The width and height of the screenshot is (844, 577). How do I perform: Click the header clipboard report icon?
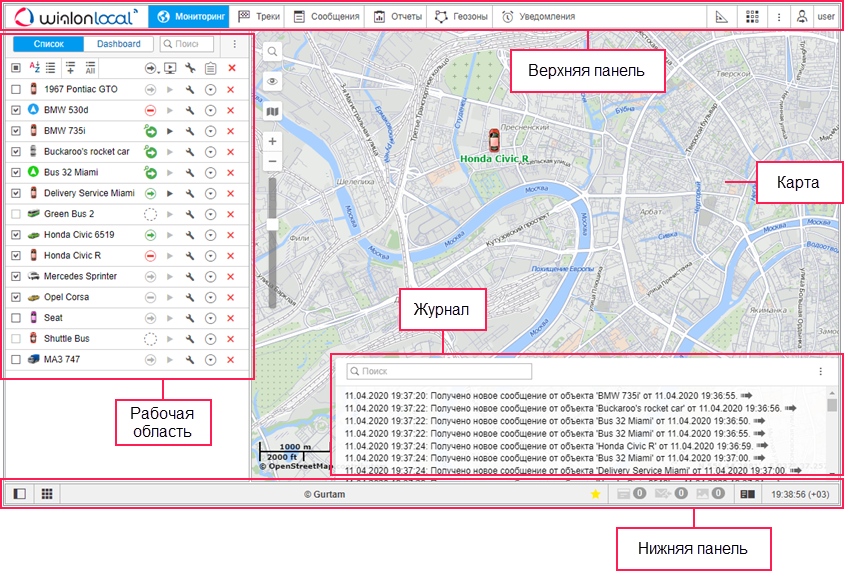pyautogui.click(x=210, y=68)
